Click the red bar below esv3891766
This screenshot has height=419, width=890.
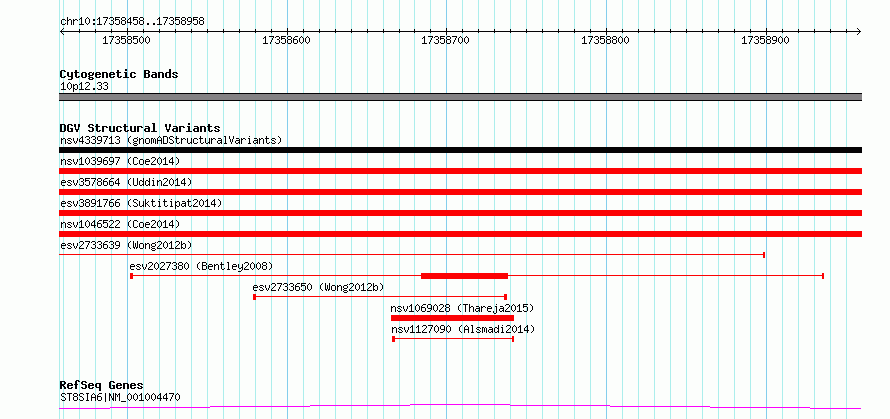[460, 213]
